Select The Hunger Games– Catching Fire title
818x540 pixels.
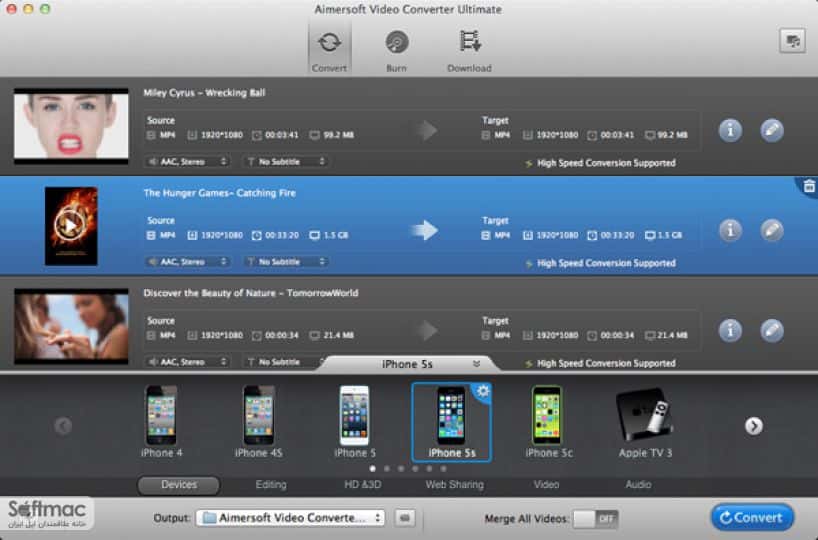[220, 193]
